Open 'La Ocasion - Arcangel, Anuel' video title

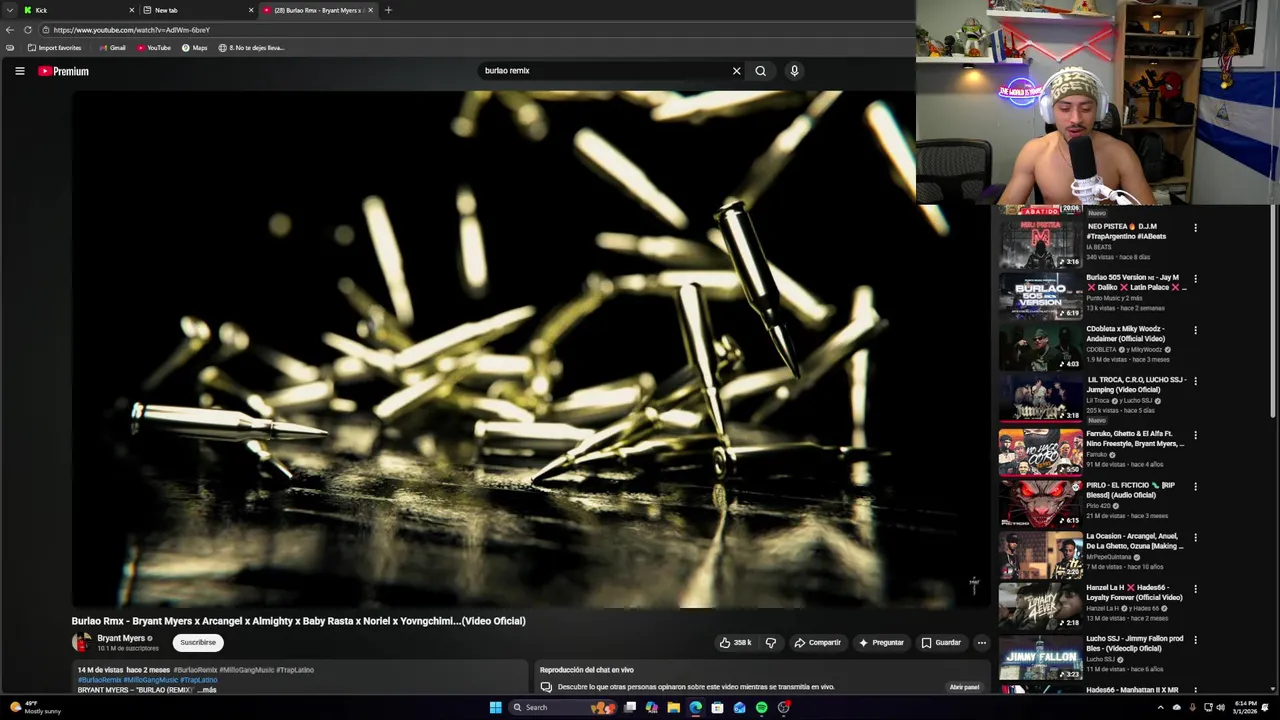[1135, 541]
